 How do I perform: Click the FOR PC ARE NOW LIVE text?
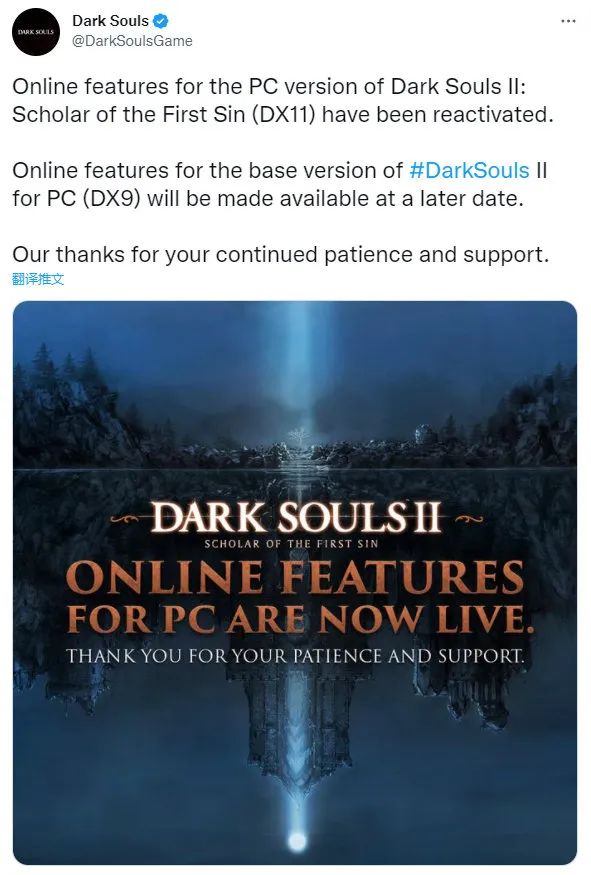click(x=300, y=619)
